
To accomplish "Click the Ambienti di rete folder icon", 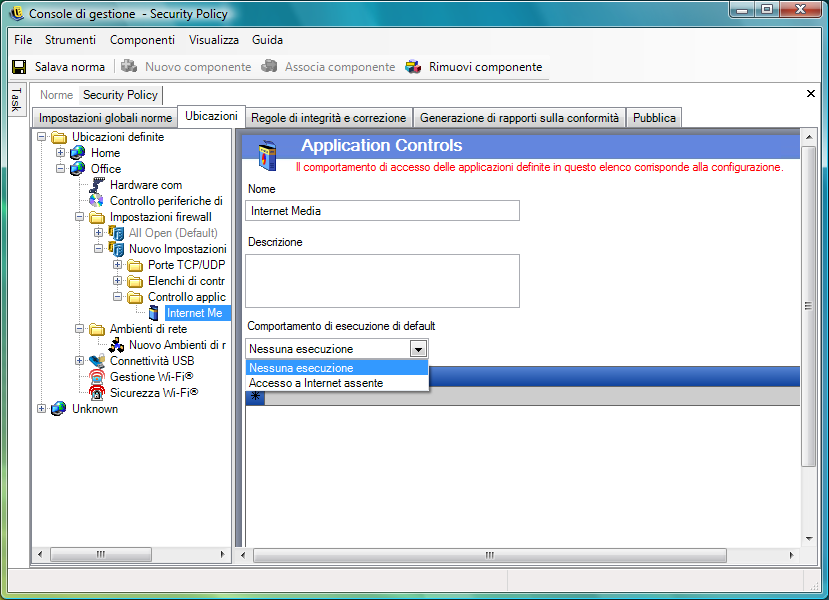I will coord(97,329).
